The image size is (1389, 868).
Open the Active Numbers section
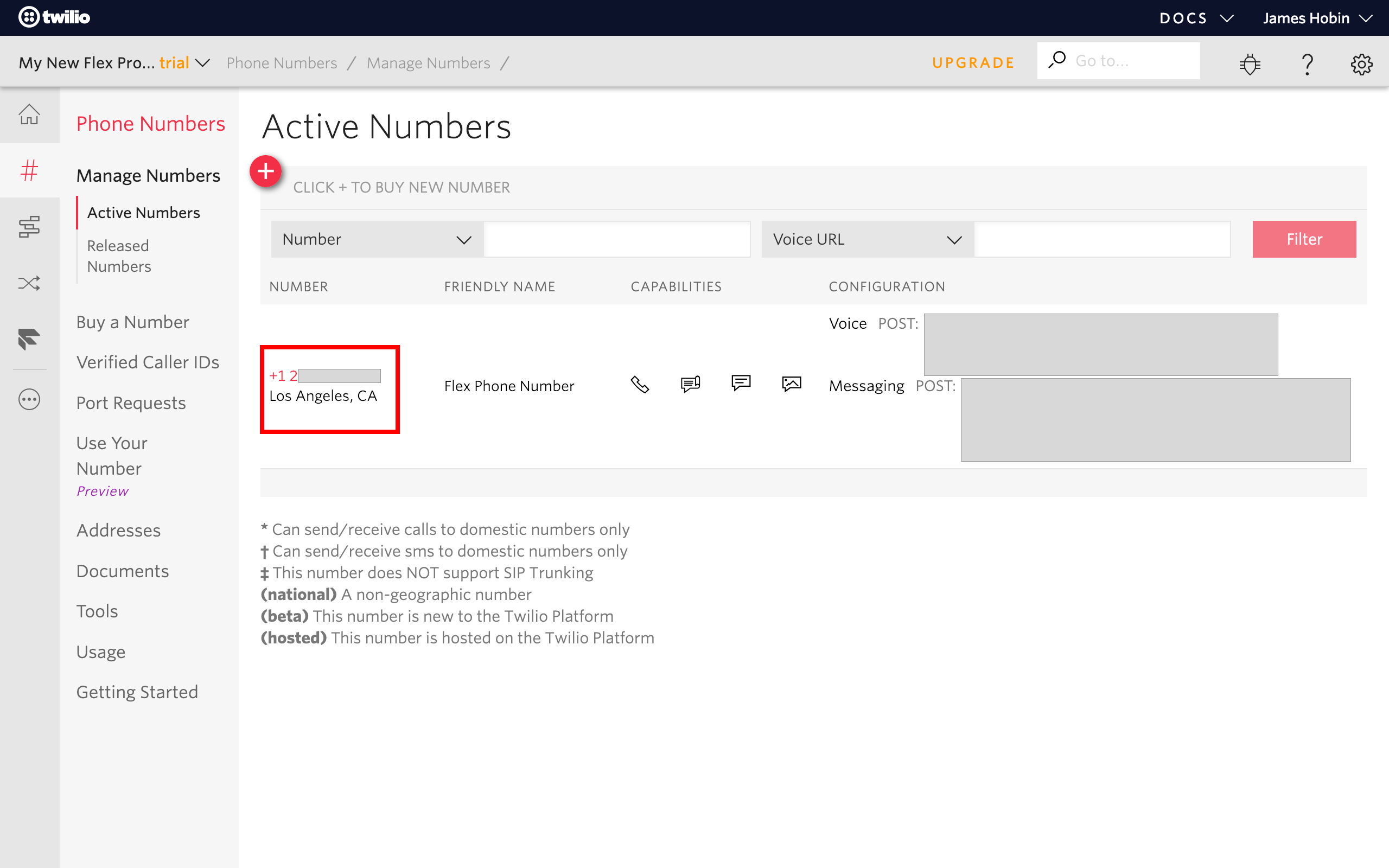[x=144, y=212]
